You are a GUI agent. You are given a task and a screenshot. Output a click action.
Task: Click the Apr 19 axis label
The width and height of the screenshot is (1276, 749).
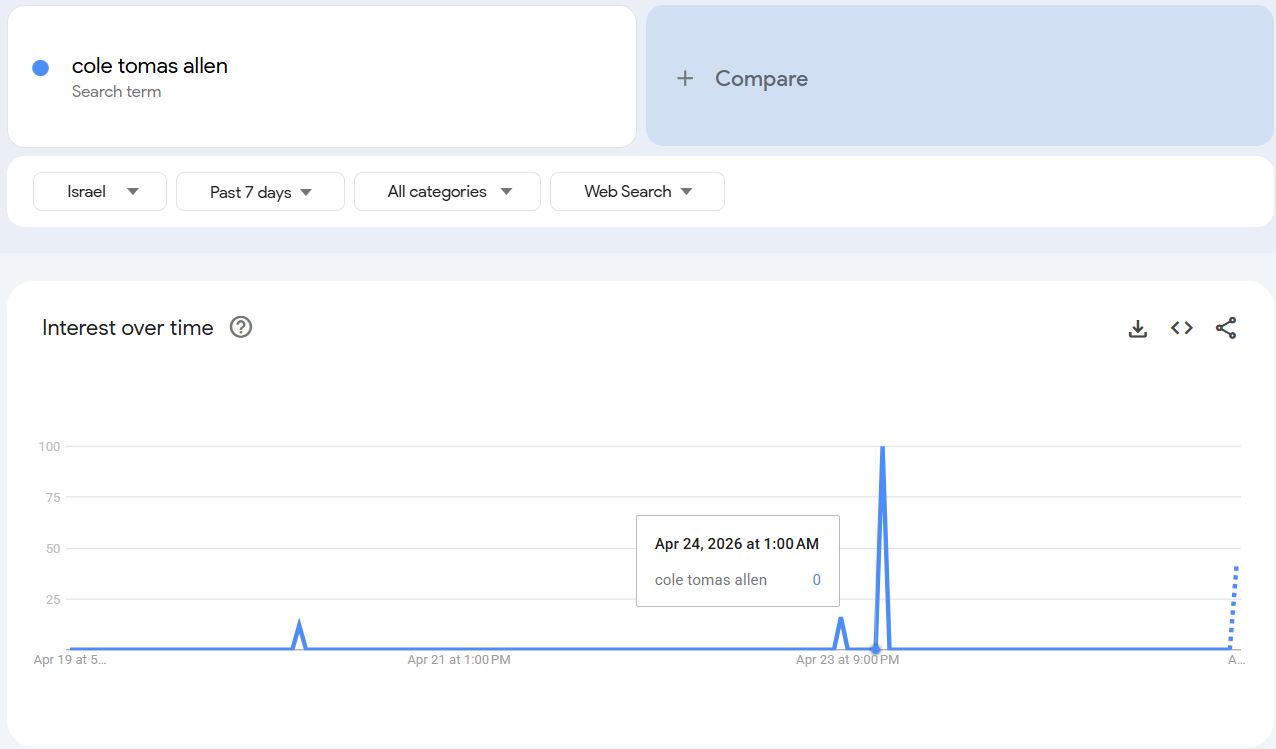point(70,660)
